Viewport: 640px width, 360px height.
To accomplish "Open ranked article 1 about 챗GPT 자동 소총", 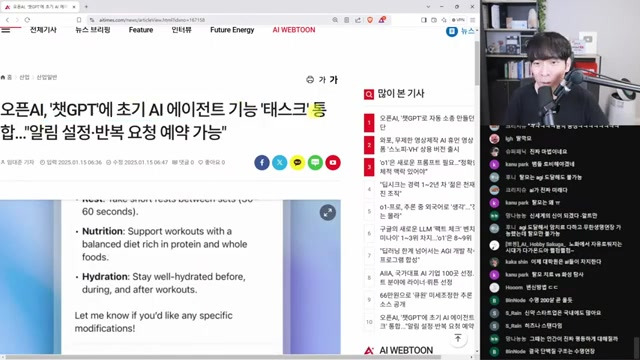I will point(427,122).
